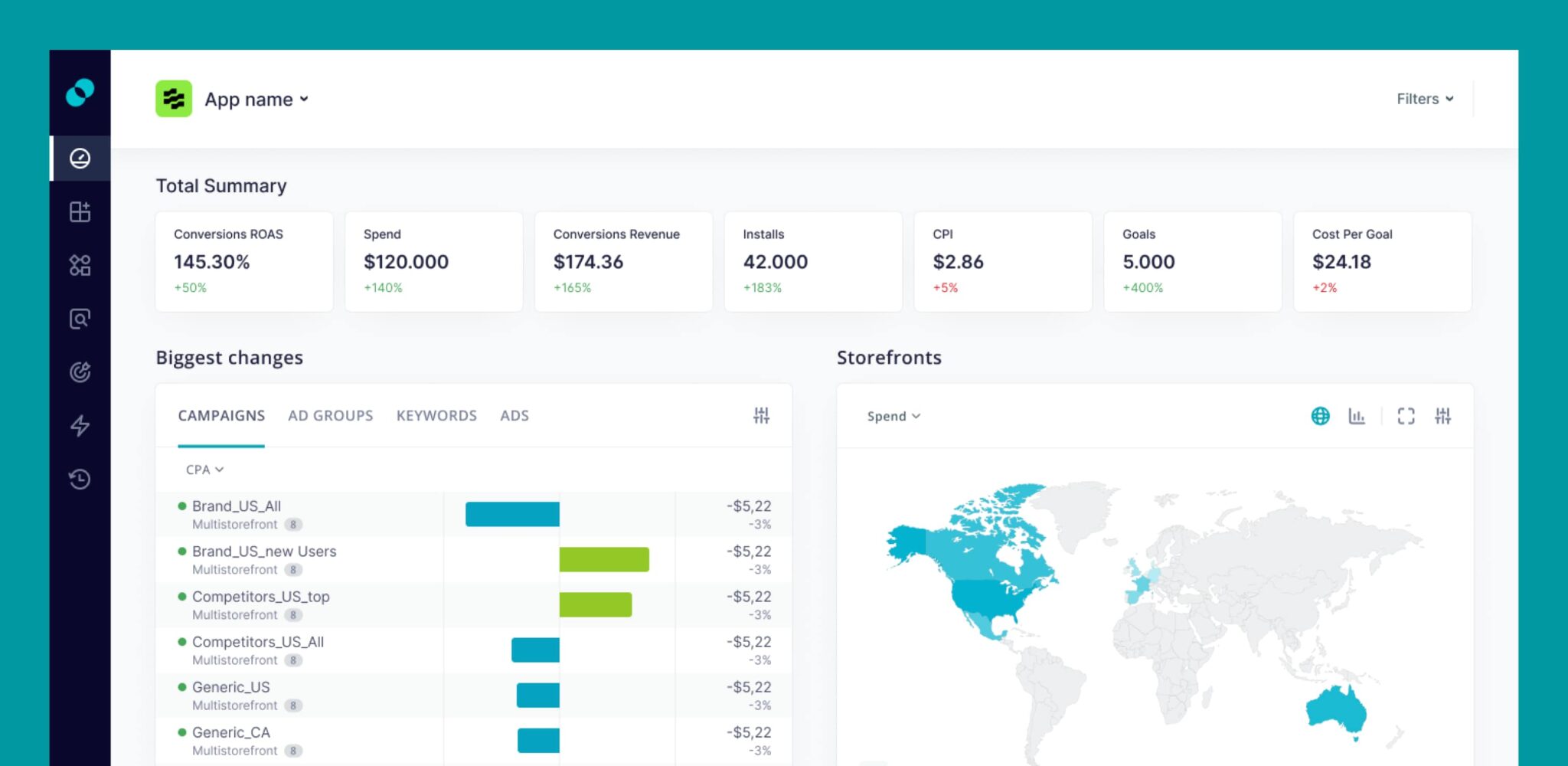Select the Brand_US_All campaign

tap(237, 506)
